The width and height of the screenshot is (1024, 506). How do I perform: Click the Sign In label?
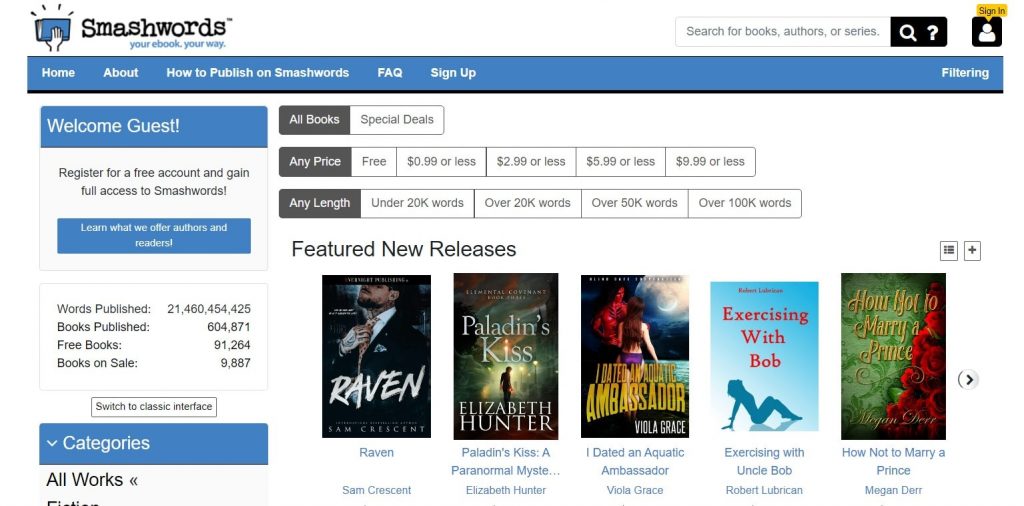pyautogui.click(x=991, y=10)
